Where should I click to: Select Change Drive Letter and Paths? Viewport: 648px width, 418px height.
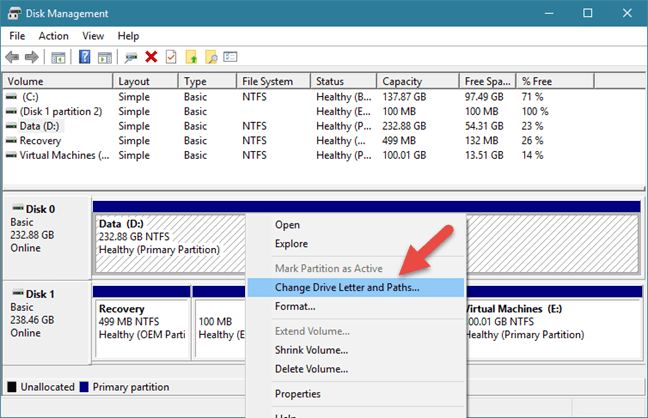[x=347, y=287]
